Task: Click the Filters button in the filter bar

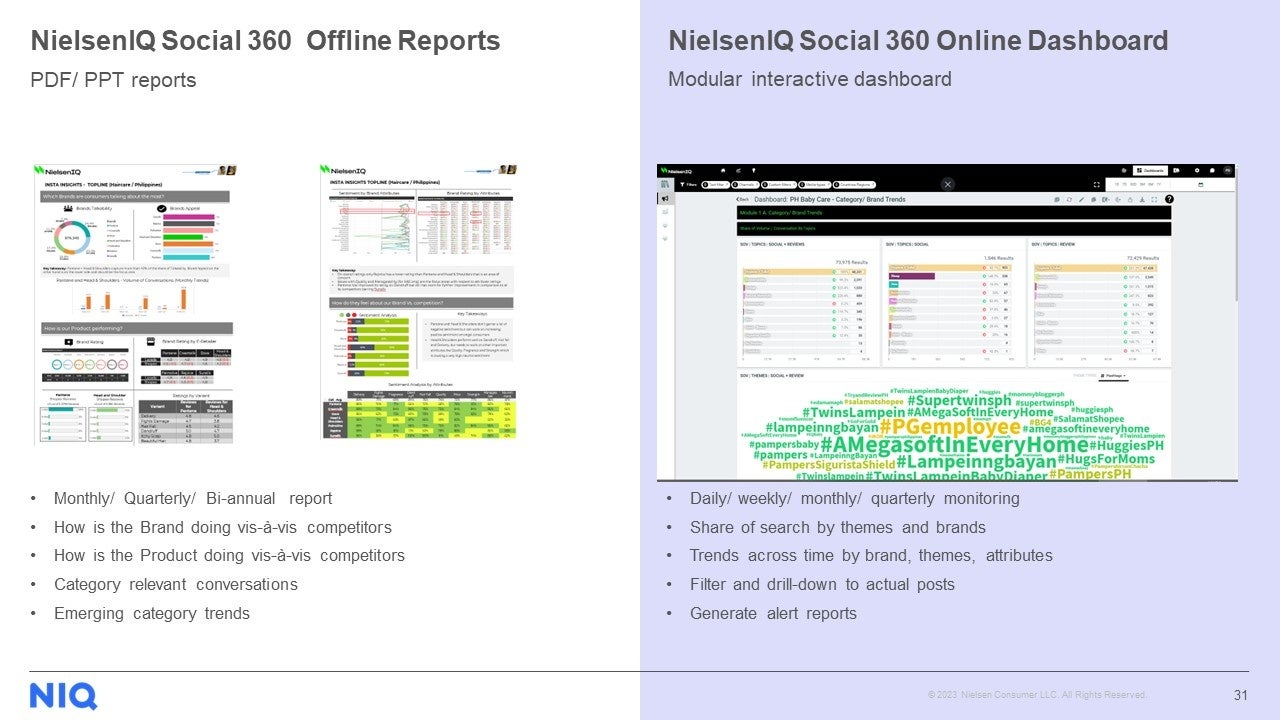Action: click(x=688, y=185)
